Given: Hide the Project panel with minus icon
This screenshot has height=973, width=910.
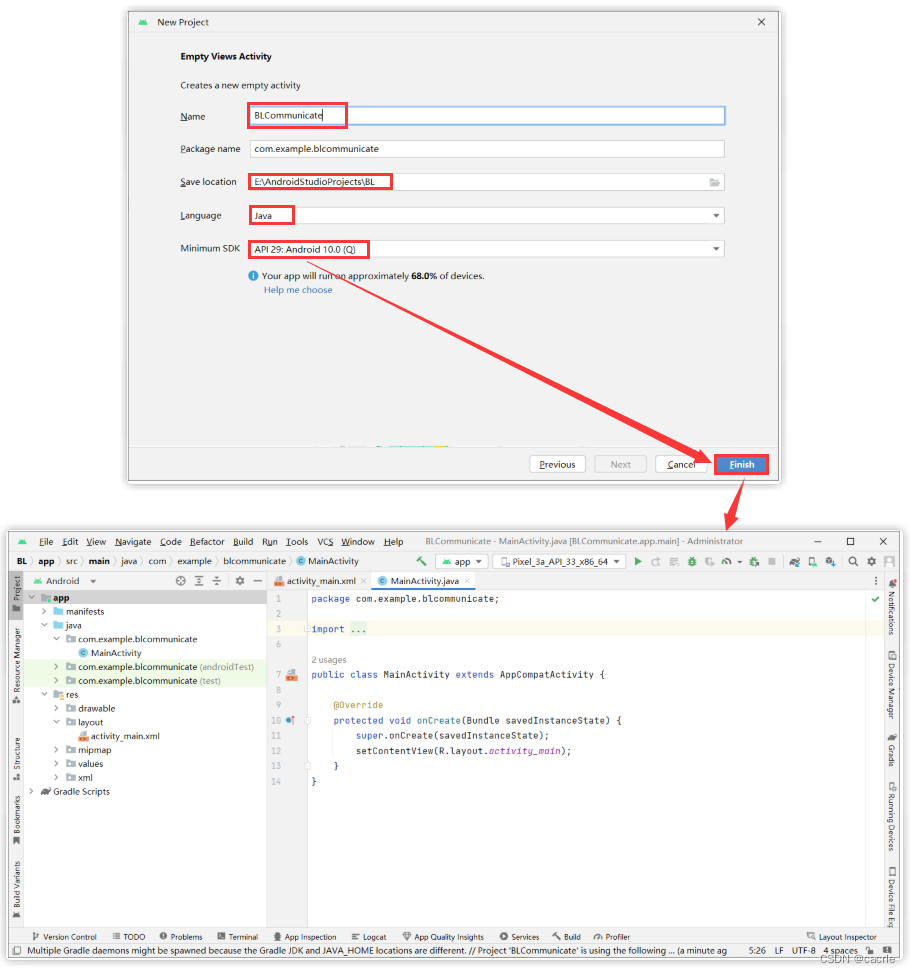Looking at the screenshot, I should point(258,581).
